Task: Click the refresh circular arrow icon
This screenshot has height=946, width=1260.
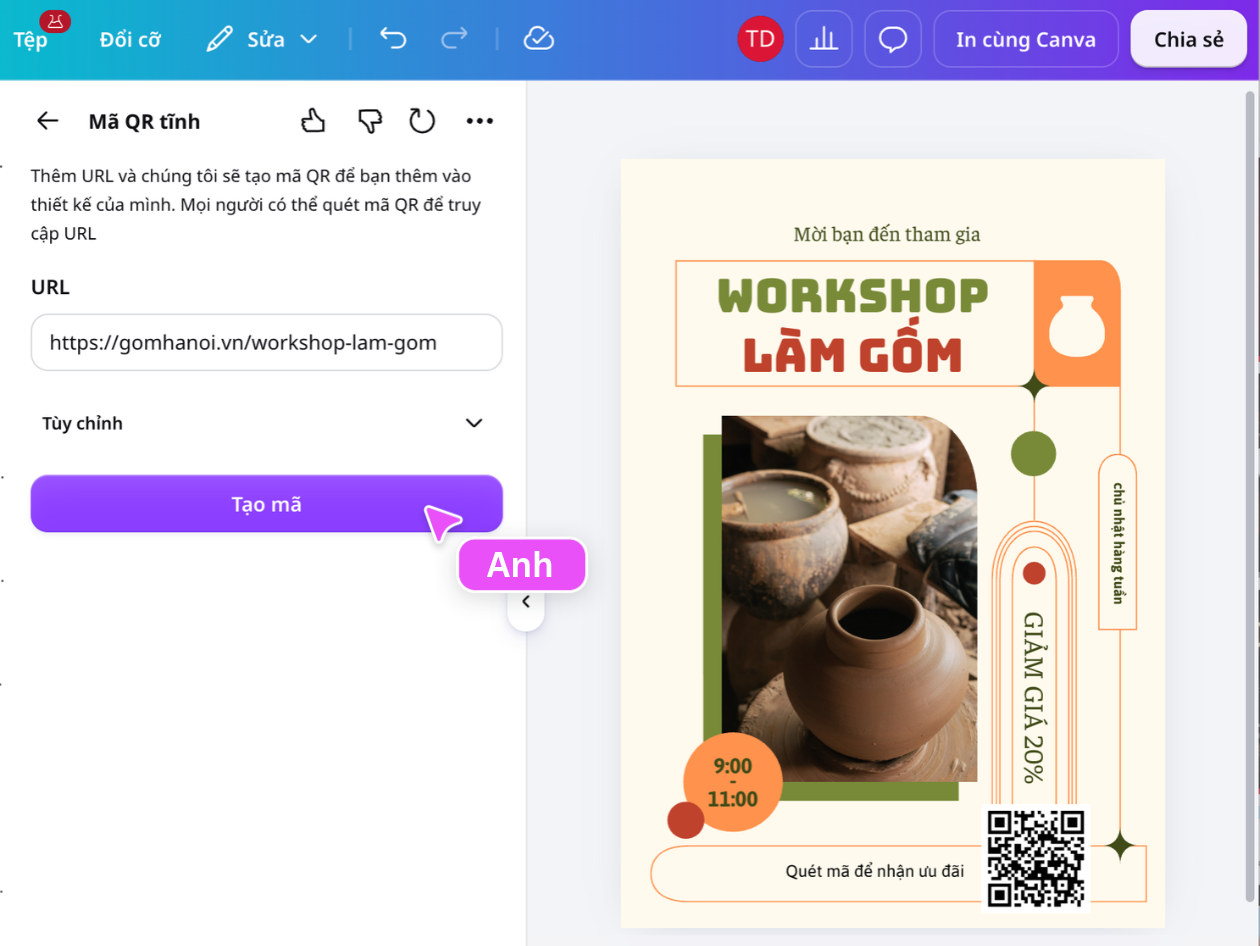Action: click(423, 121)
